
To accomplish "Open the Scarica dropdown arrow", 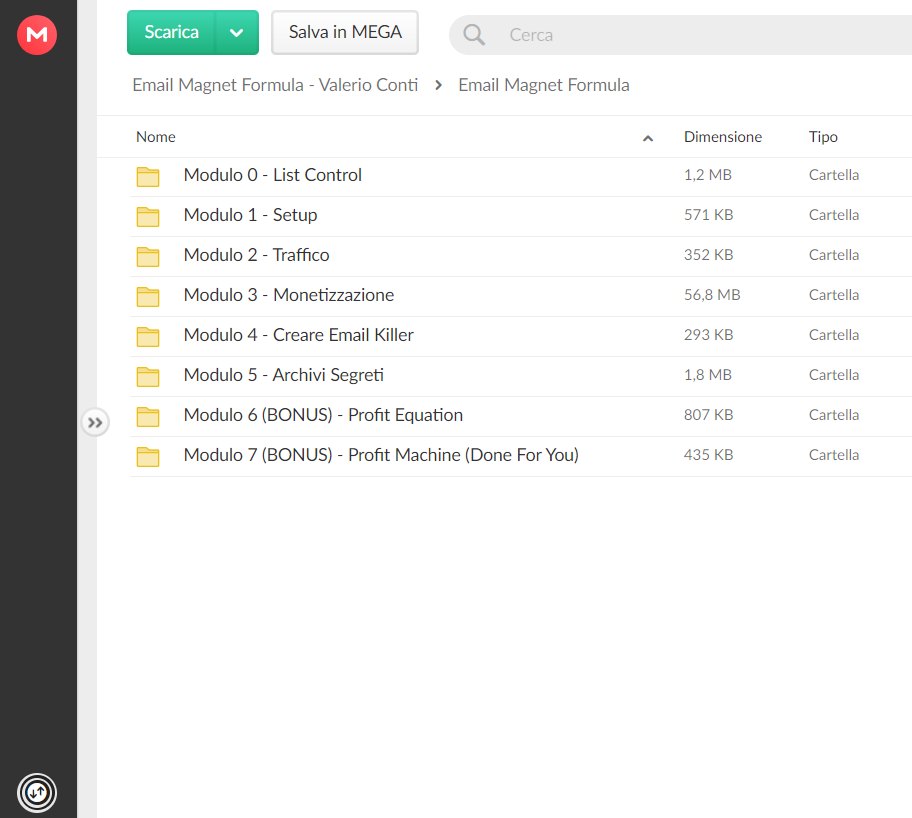I will point(237,33).
